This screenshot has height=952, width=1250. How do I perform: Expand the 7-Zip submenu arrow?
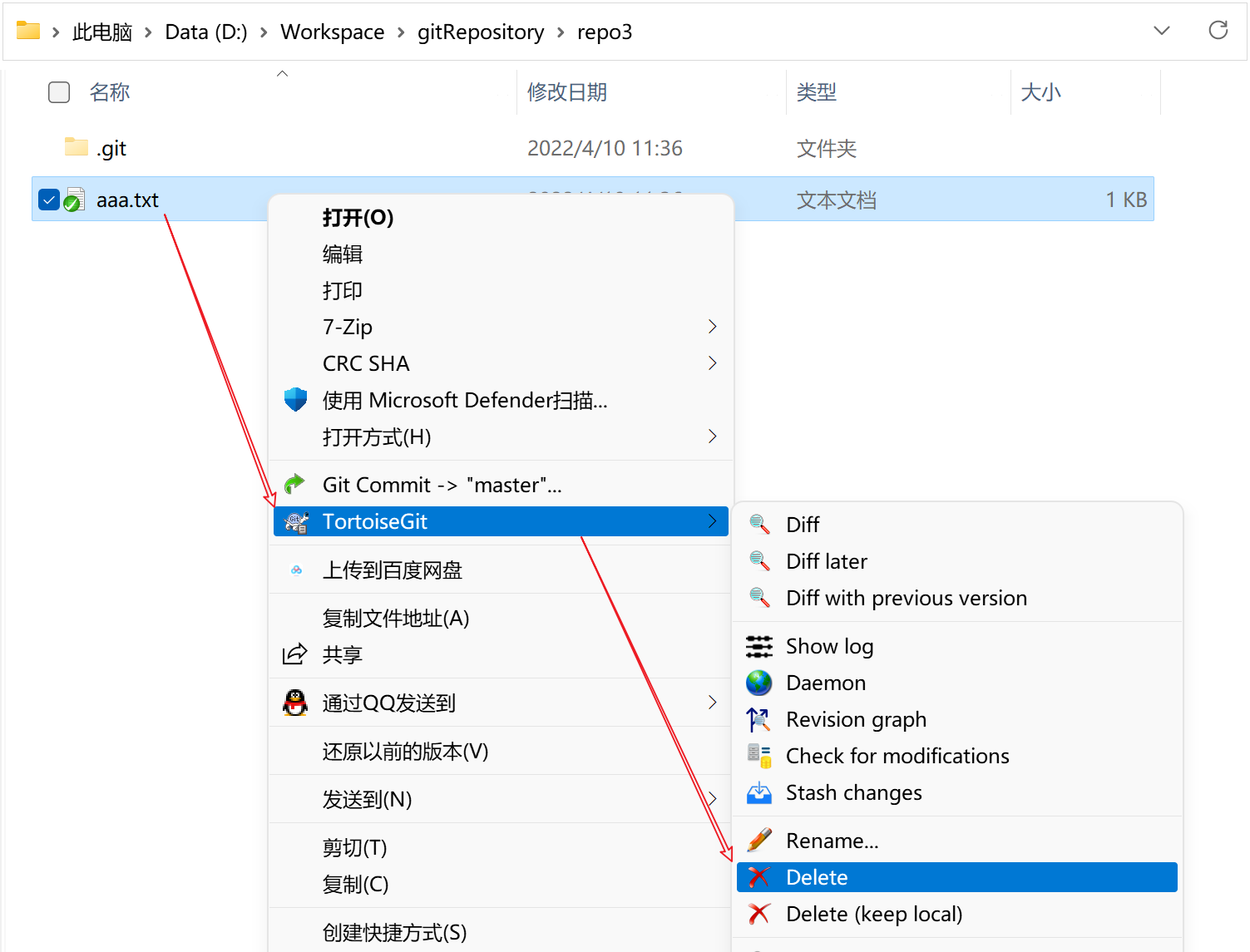click(x=712, y=327)
